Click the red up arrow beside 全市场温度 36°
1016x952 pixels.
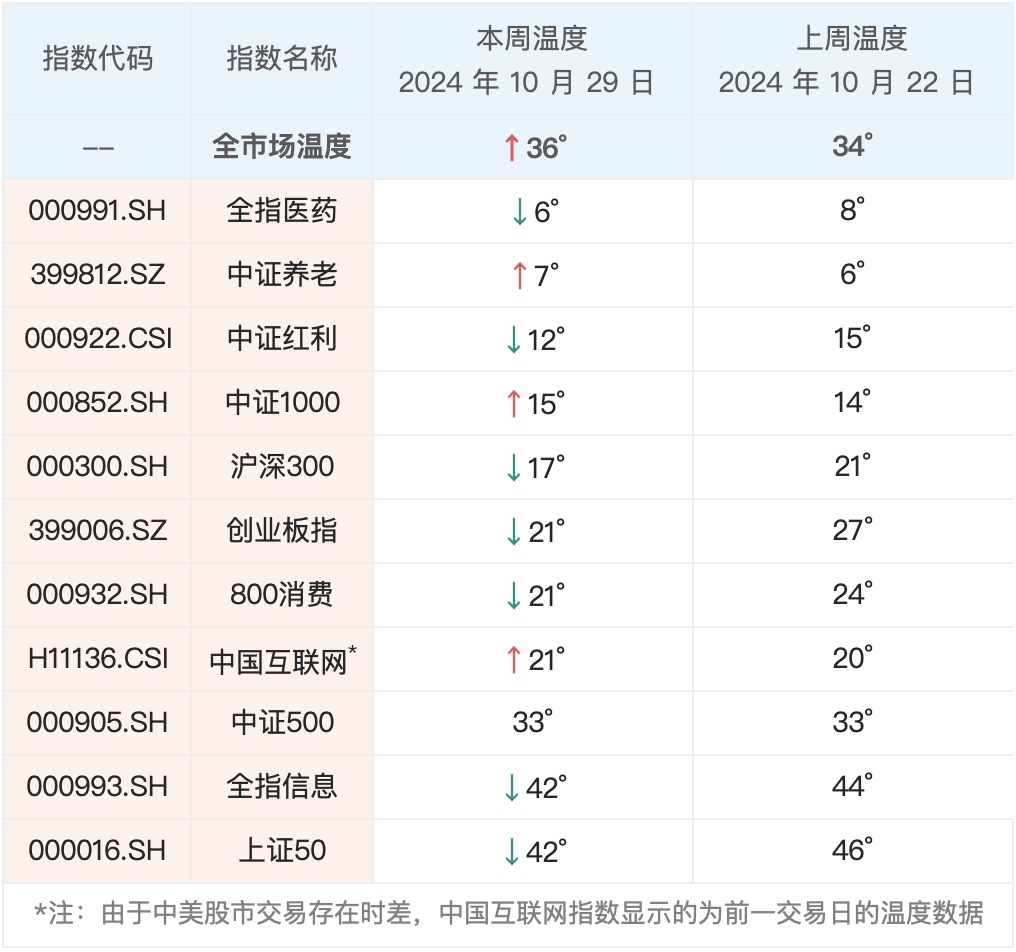tap(512, 148)
